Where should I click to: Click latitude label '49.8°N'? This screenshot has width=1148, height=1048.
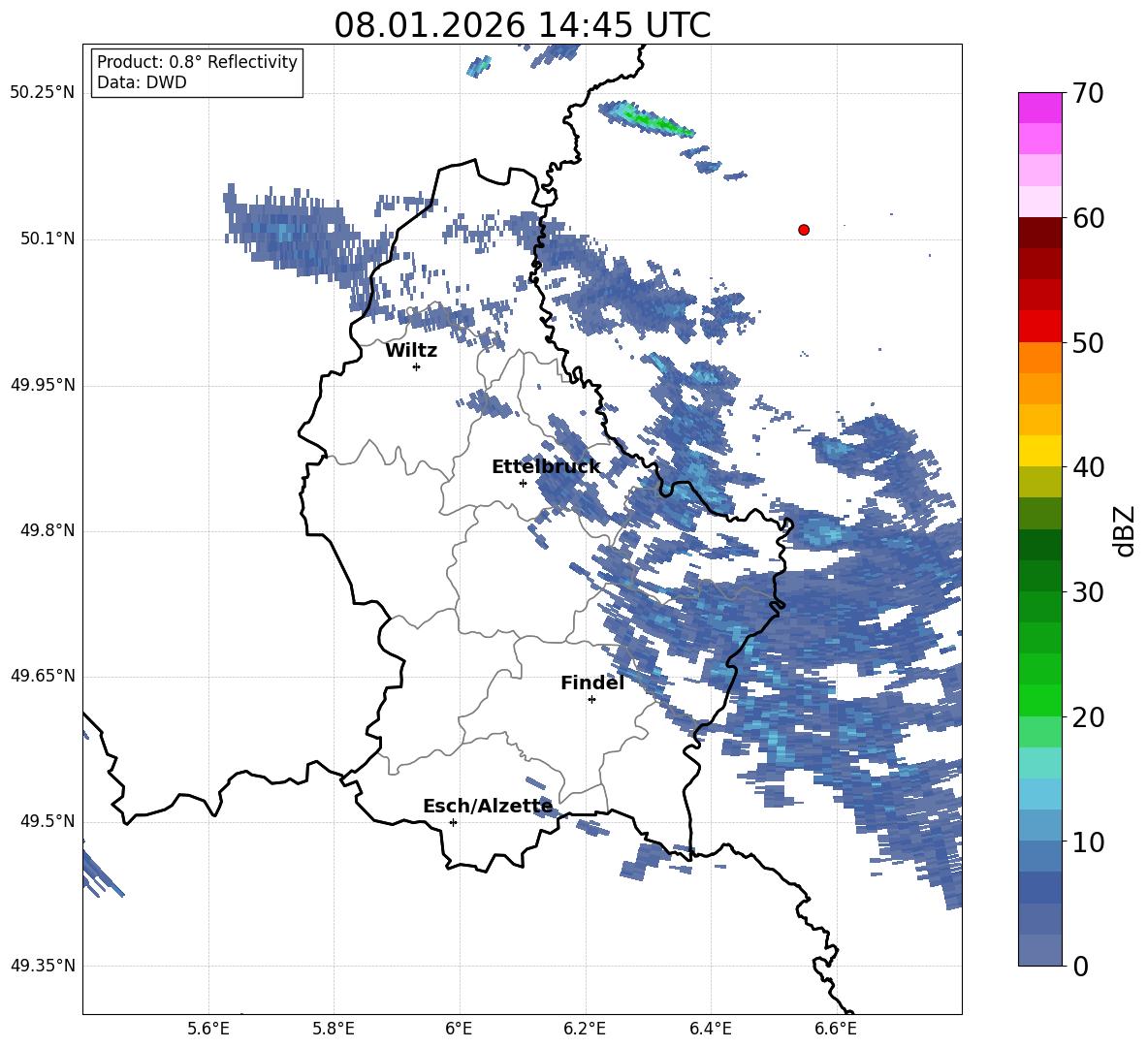pyautogui.click(x=47, y=530)
